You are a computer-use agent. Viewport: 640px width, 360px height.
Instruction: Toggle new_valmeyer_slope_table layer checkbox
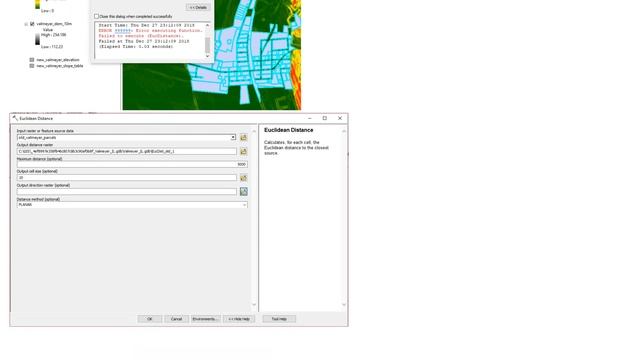click(32, 66)
